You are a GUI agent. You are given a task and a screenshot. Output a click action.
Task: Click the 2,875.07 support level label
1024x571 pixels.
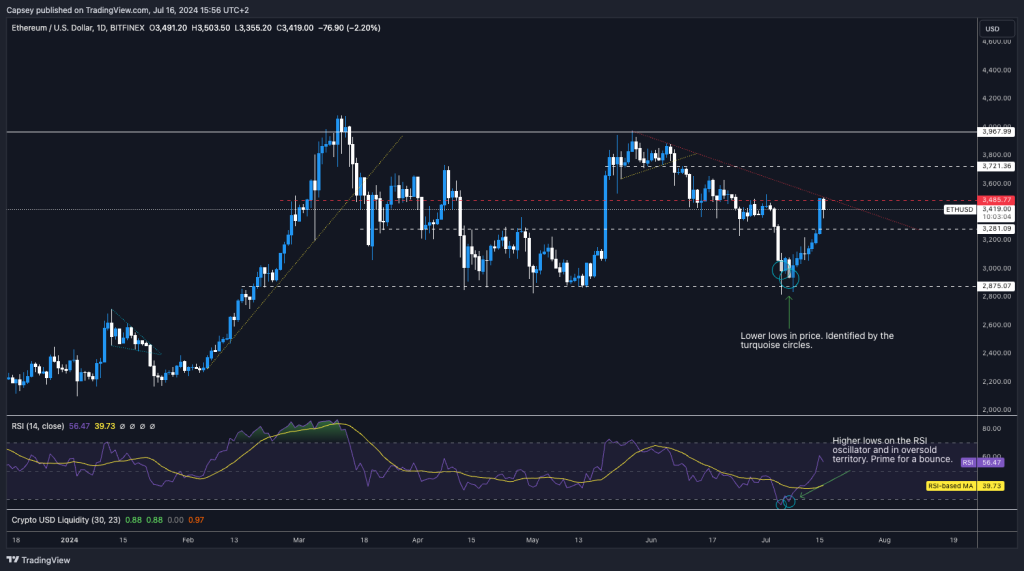coord(996,286)
